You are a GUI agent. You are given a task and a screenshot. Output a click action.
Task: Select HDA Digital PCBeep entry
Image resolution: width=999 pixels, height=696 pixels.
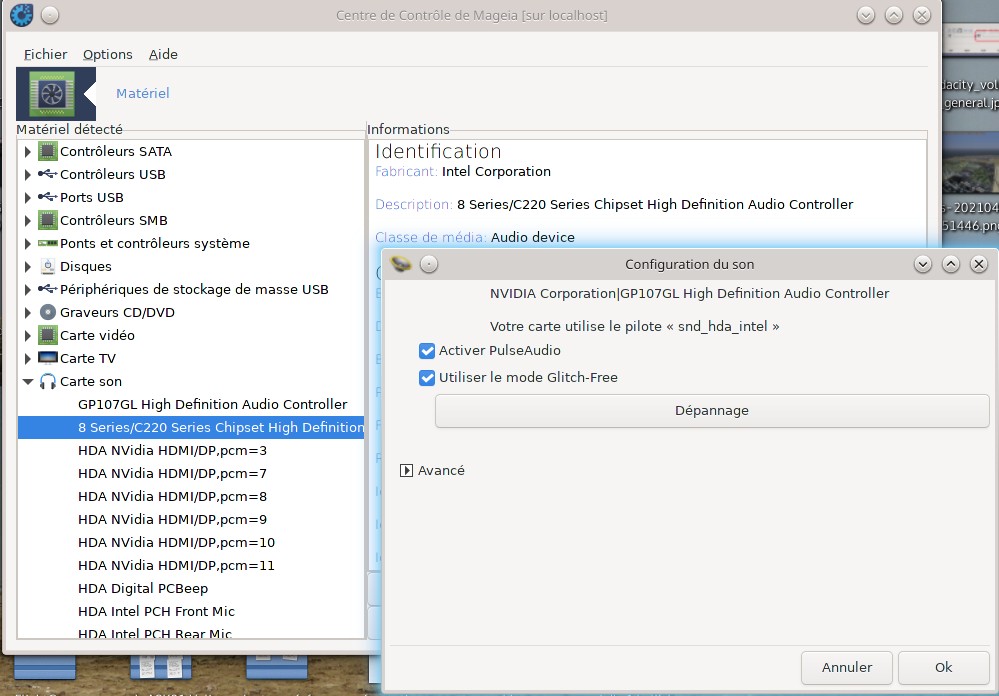(191, 588)
